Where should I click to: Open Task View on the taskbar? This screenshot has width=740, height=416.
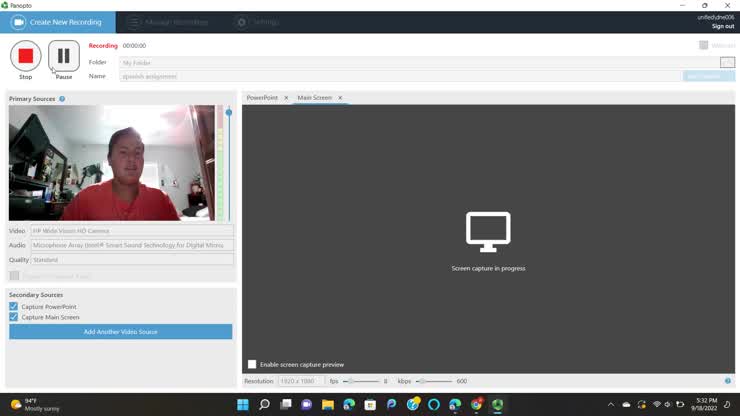point(286,405)
